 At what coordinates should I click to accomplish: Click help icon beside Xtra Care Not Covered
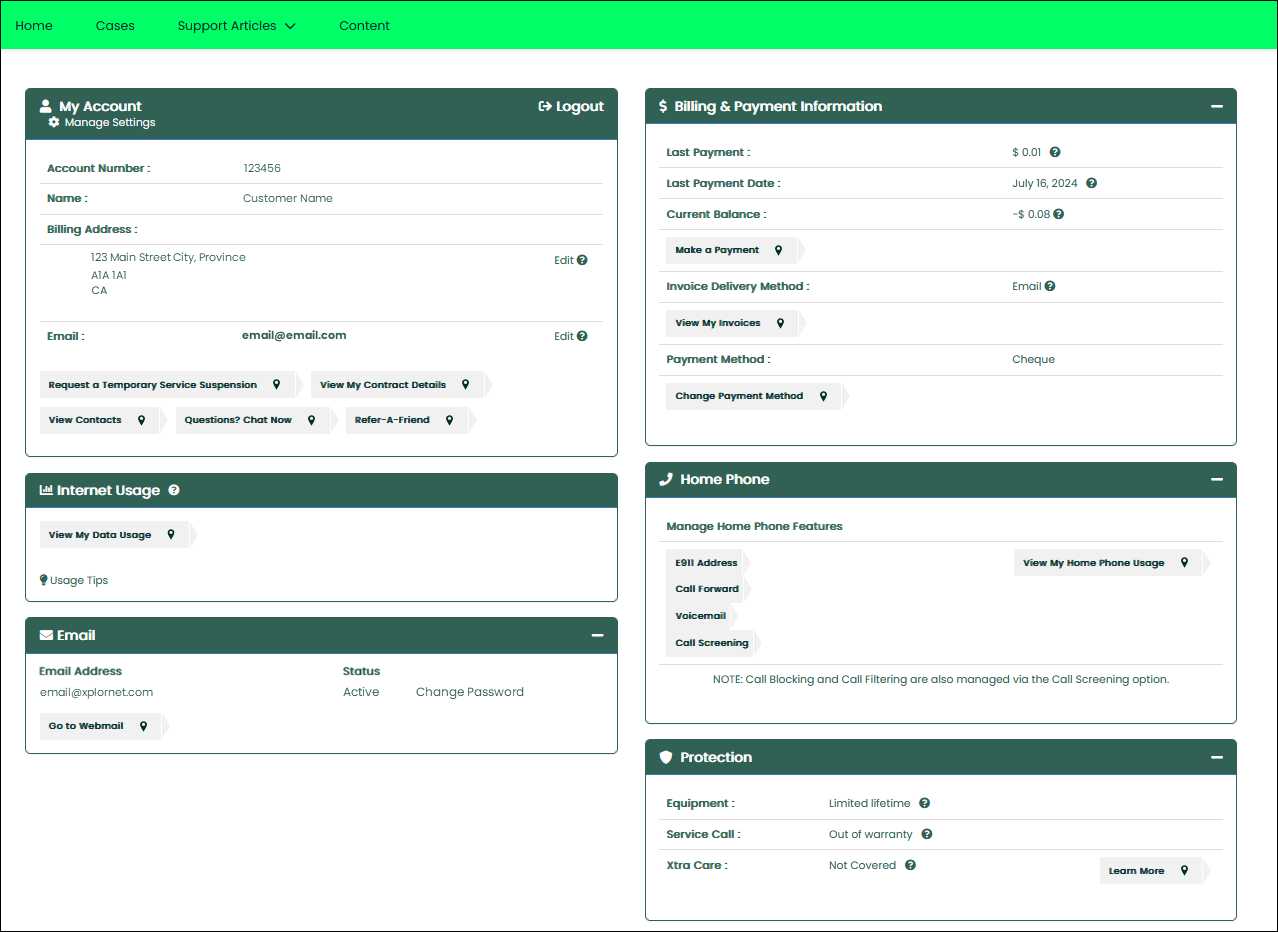click(x=910, y=865)
